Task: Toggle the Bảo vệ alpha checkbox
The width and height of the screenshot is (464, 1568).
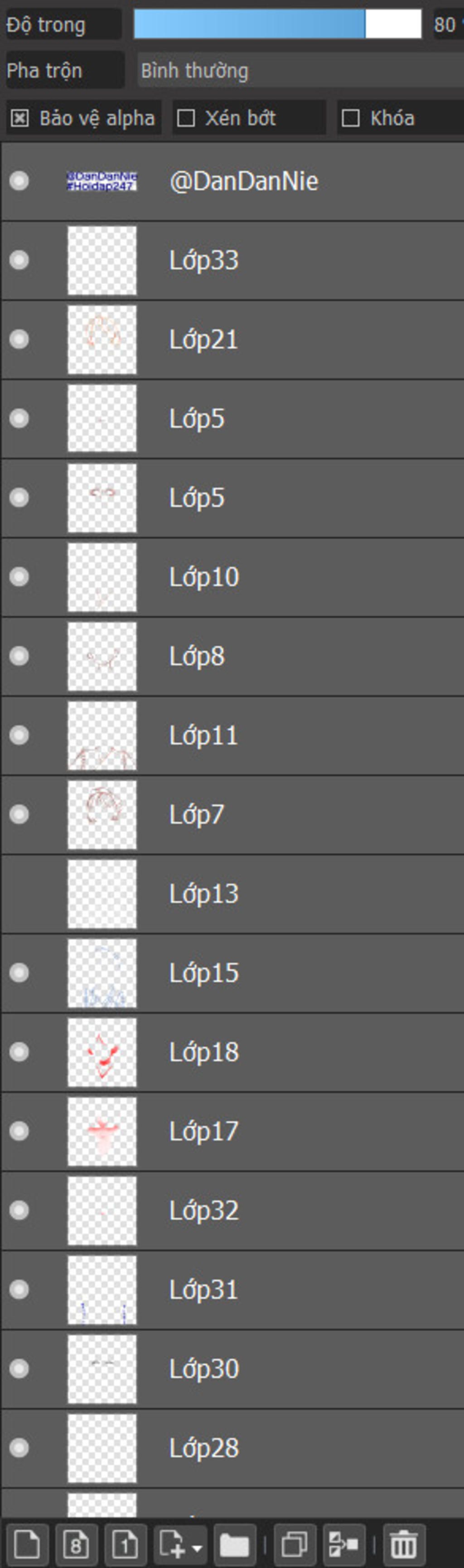Action: 19,118
